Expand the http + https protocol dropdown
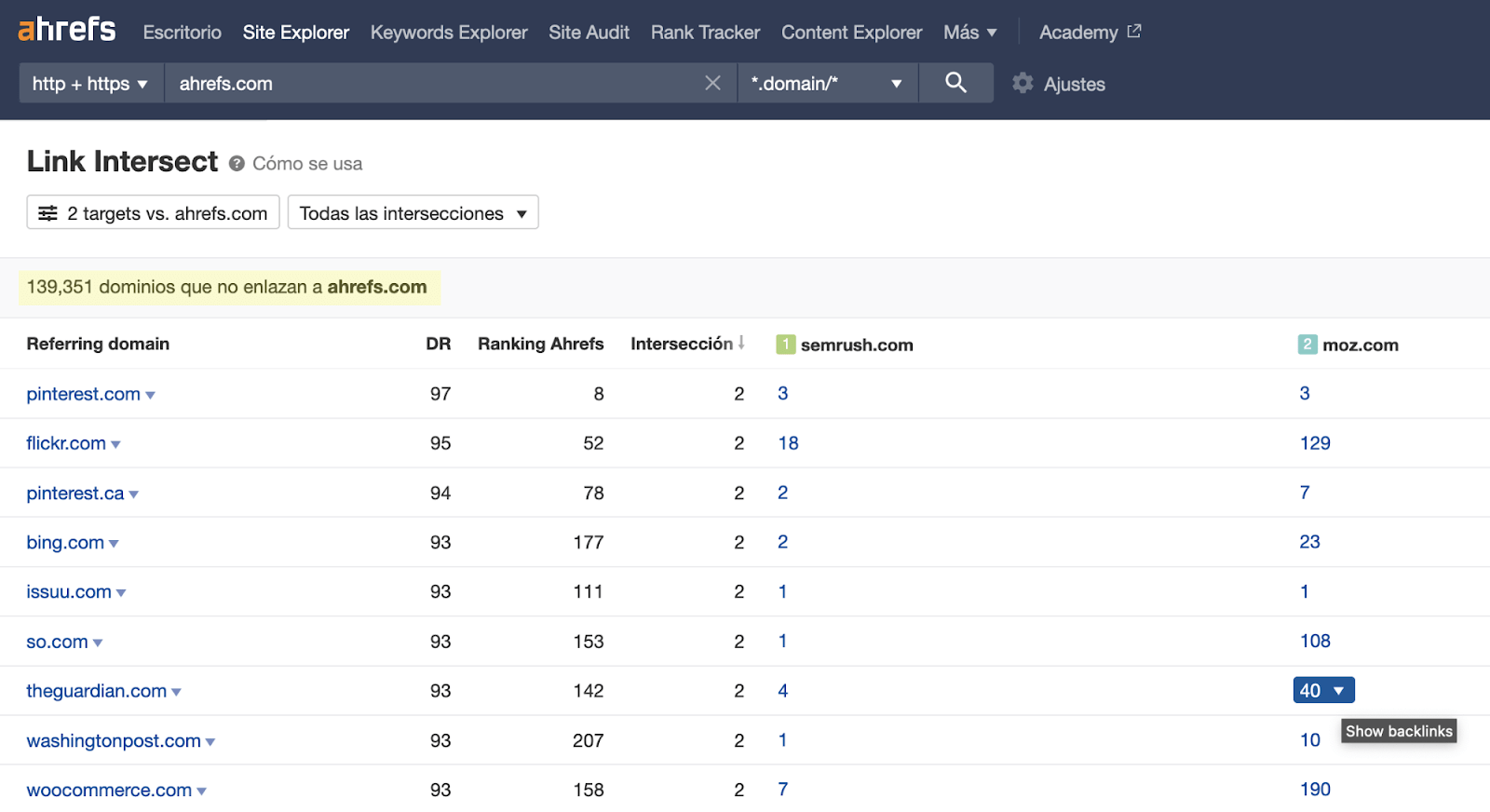1490x812 pixels. (x=90, y=84)
